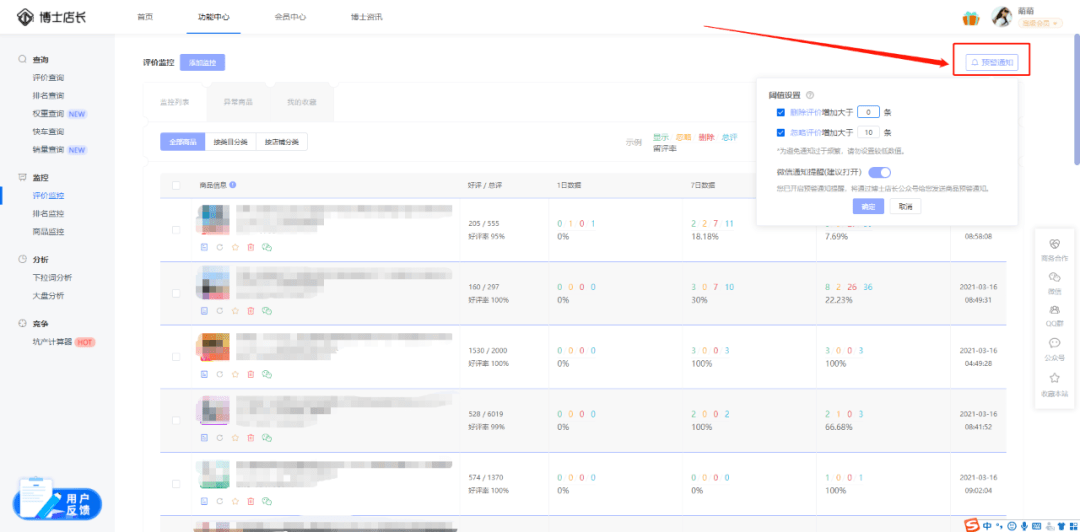This screenshot has width=1080, height=532.
Task: Uncheck the 忽略评价 threshold checkbox
Action: [x=781, y=132]
